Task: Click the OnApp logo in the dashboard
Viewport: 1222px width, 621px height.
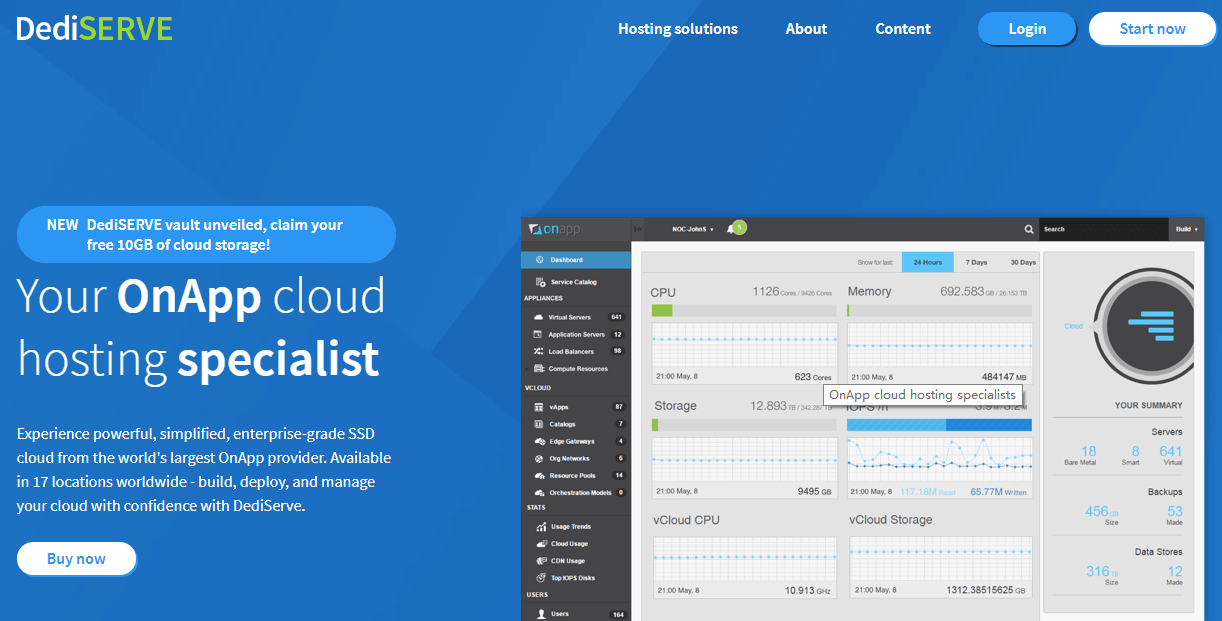Action: [556, 230]
